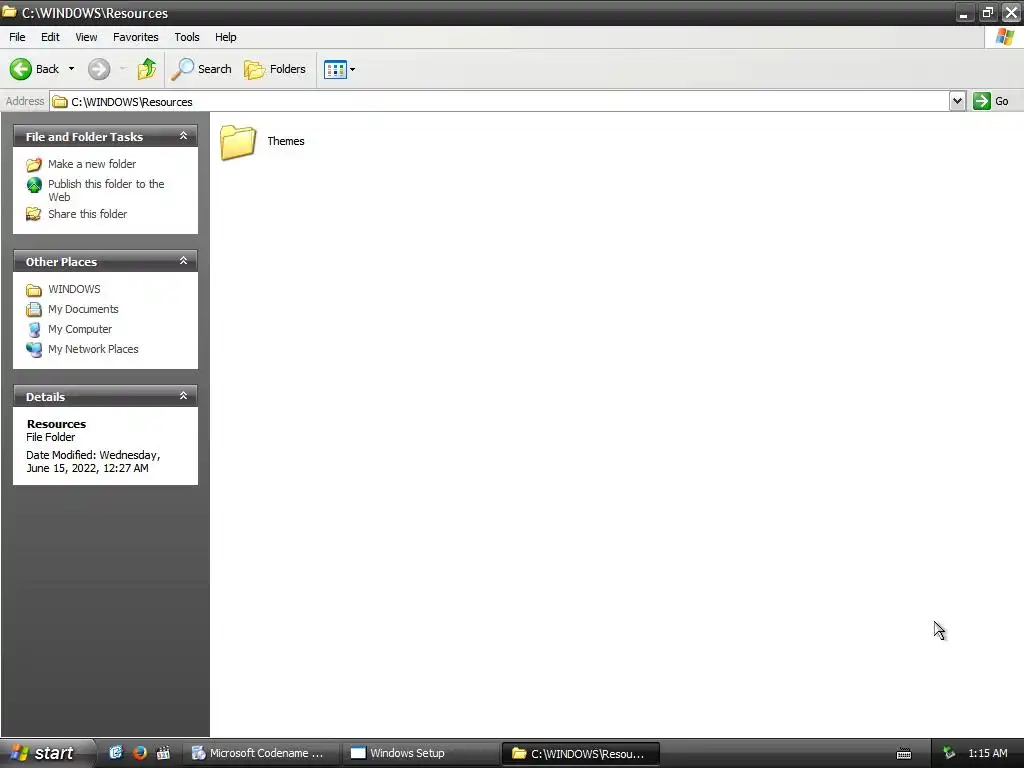The height and width of the screenshot is (768, 1024).
Task: Click the My Documents icon in sidebar
Action: (34, 310)
